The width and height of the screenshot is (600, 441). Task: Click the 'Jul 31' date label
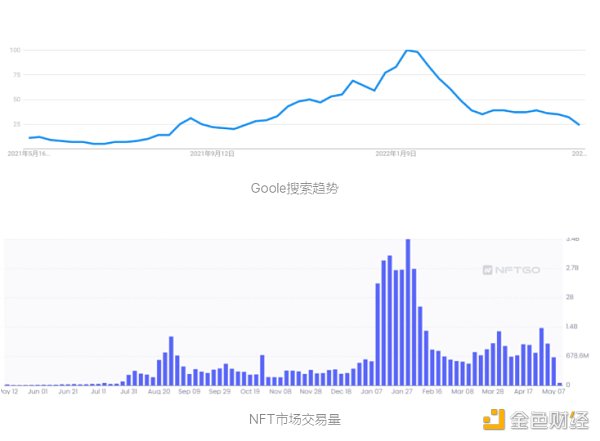[x=129, y=391]
